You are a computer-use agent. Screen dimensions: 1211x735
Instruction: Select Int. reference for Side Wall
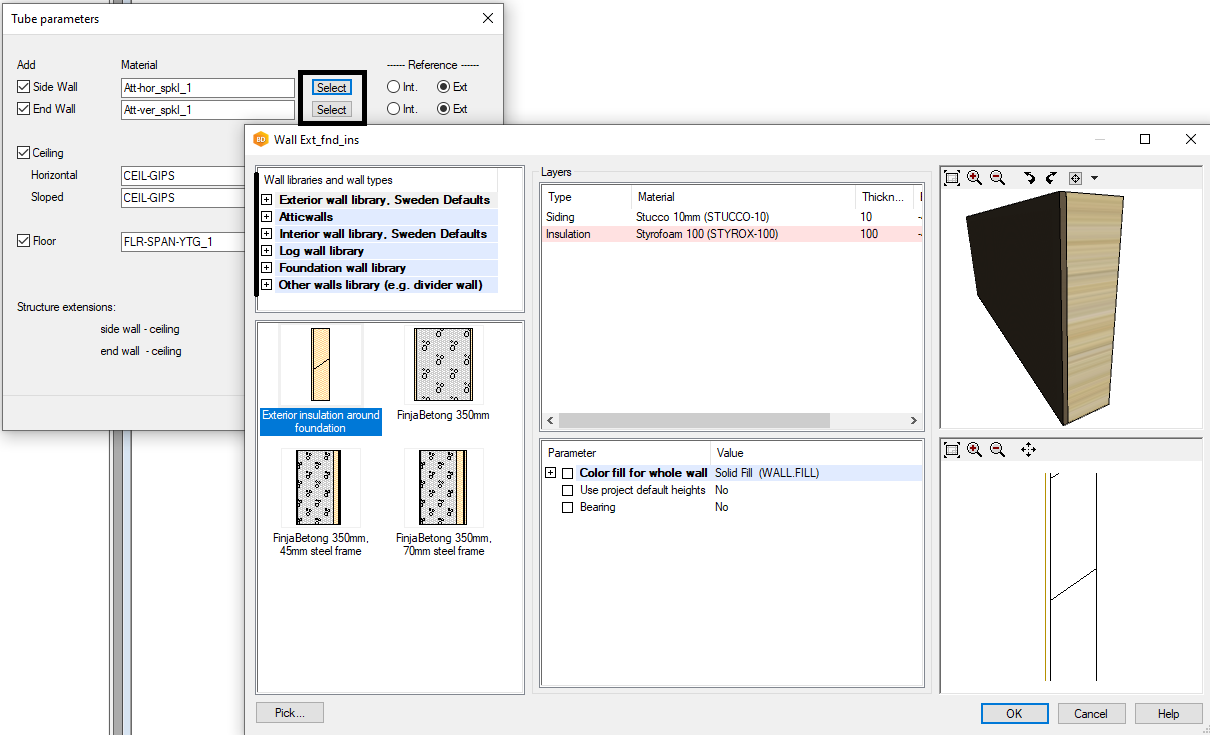click(394, 87)
